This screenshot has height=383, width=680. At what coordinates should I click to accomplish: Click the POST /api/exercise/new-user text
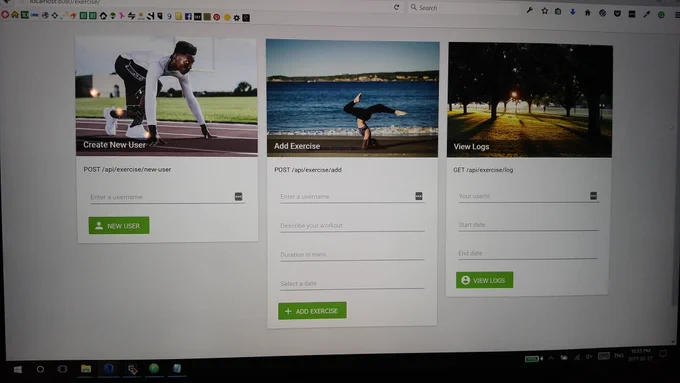point(128,169)
